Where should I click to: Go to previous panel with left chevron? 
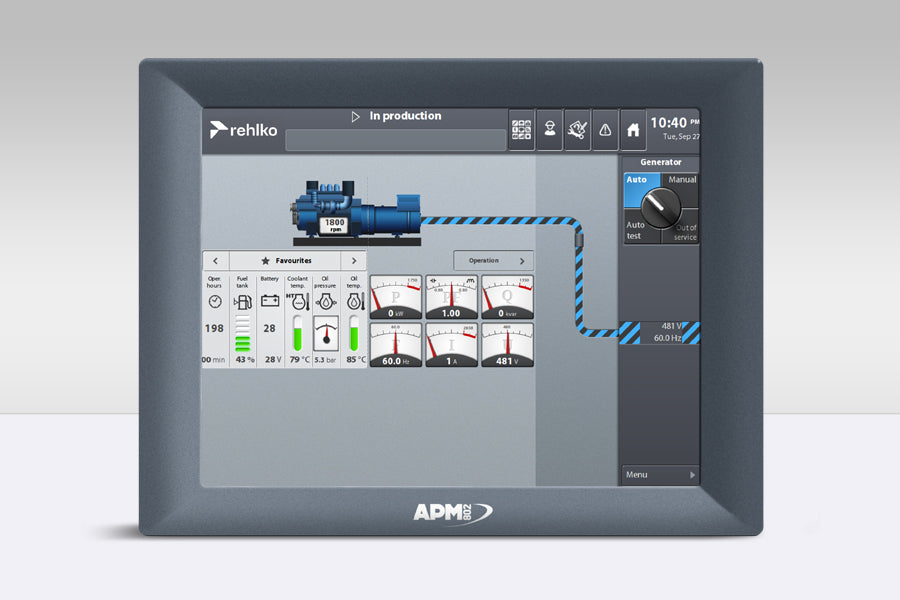point(216,260)
